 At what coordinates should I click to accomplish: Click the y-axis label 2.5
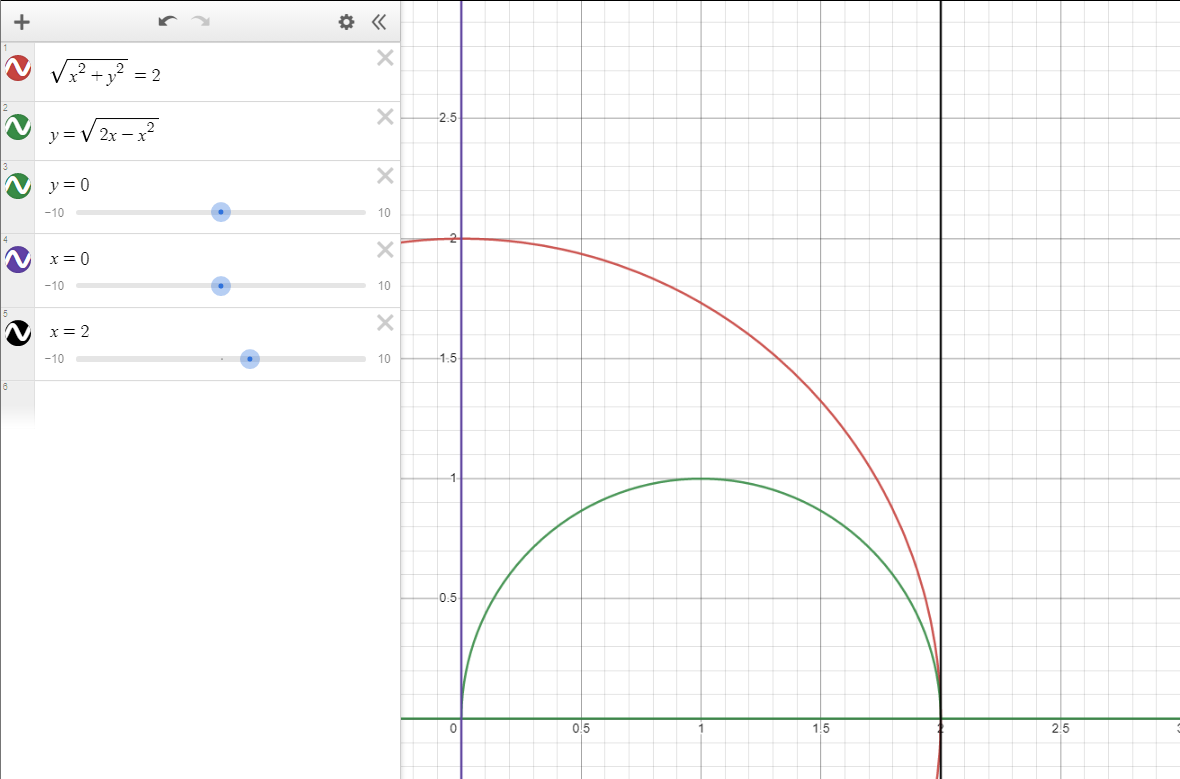coord(448,118)
